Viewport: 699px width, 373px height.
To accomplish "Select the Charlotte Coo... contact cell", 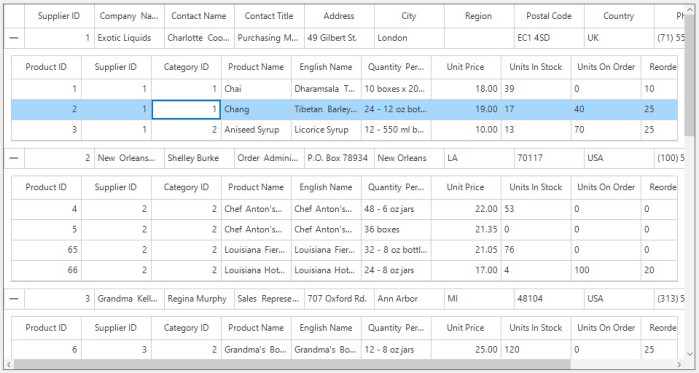I will click(x=199, y=38).
